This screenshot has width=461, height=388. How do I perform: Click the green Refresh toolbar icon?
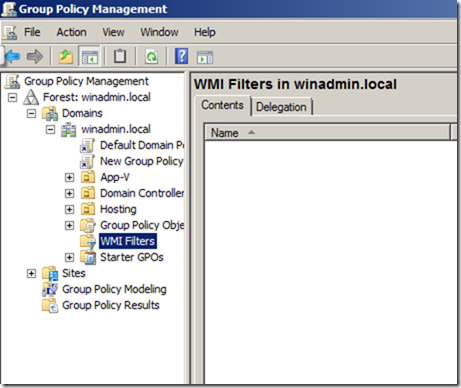coord(152,56)
